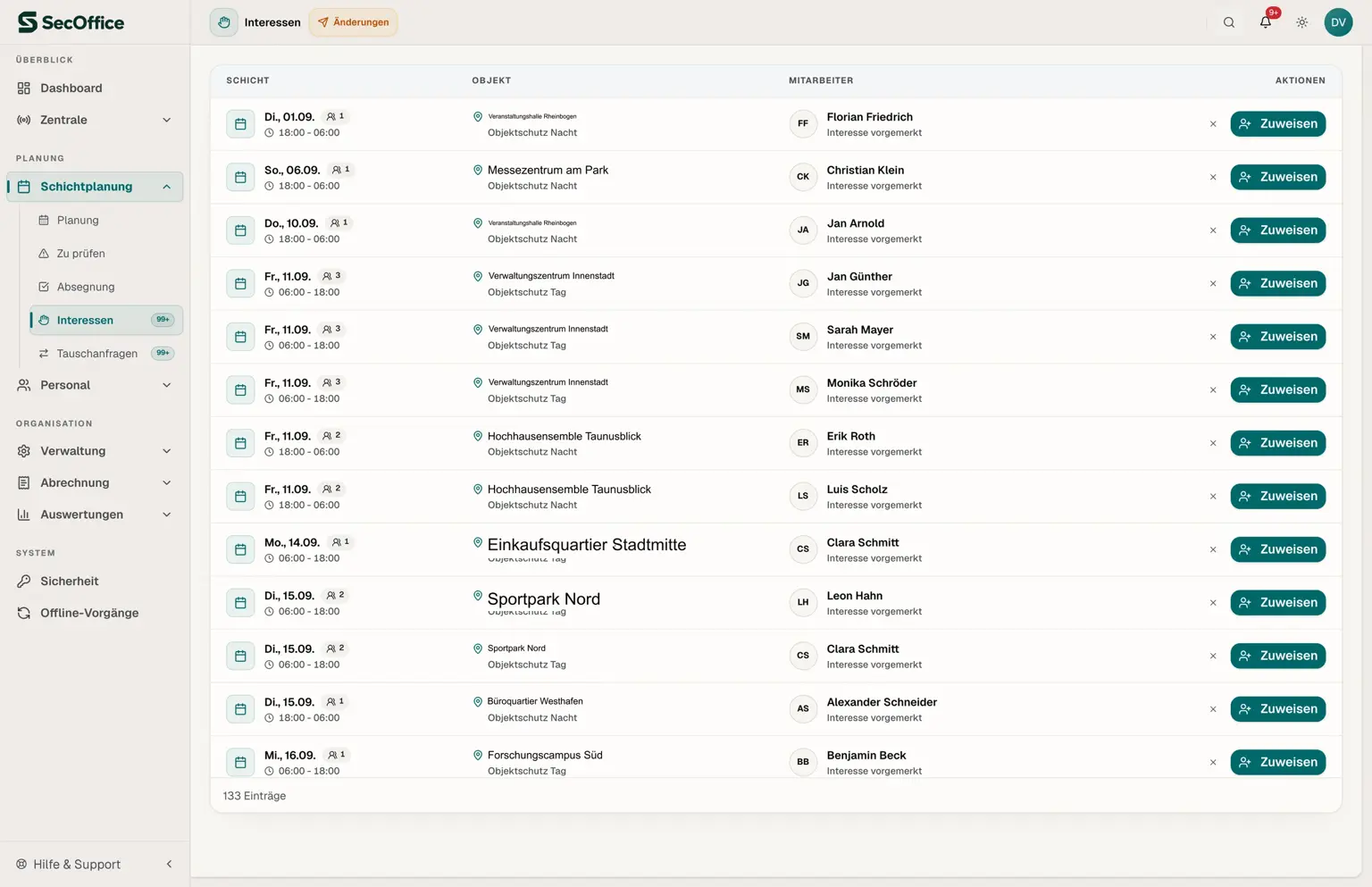Open Planung submenu item
1372x887 pixels.
pyautogui.click(x=106, y=220)
